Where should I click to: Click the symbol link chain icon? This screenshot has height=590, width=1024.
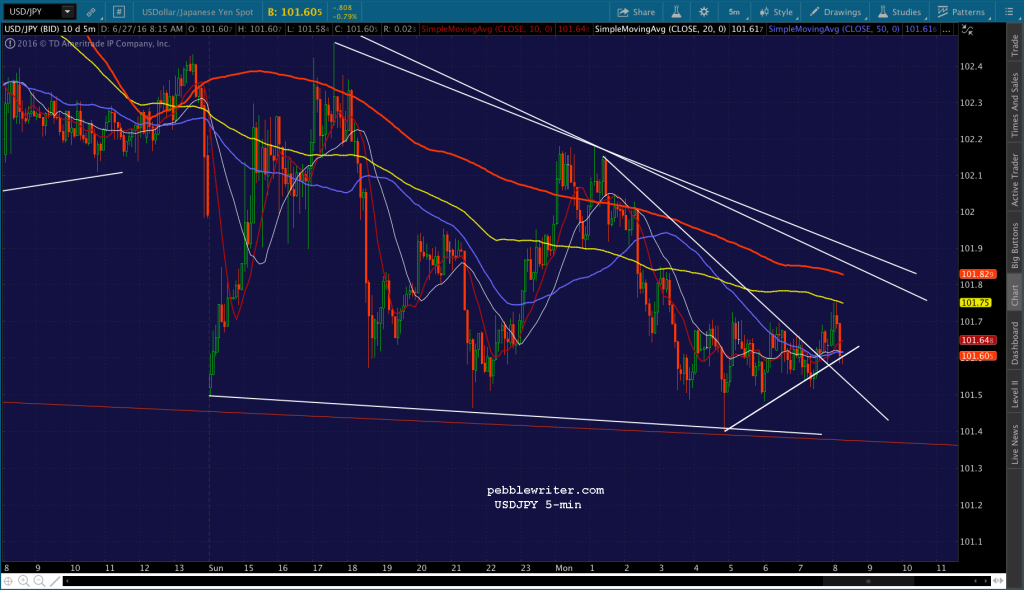click(91, 12)
